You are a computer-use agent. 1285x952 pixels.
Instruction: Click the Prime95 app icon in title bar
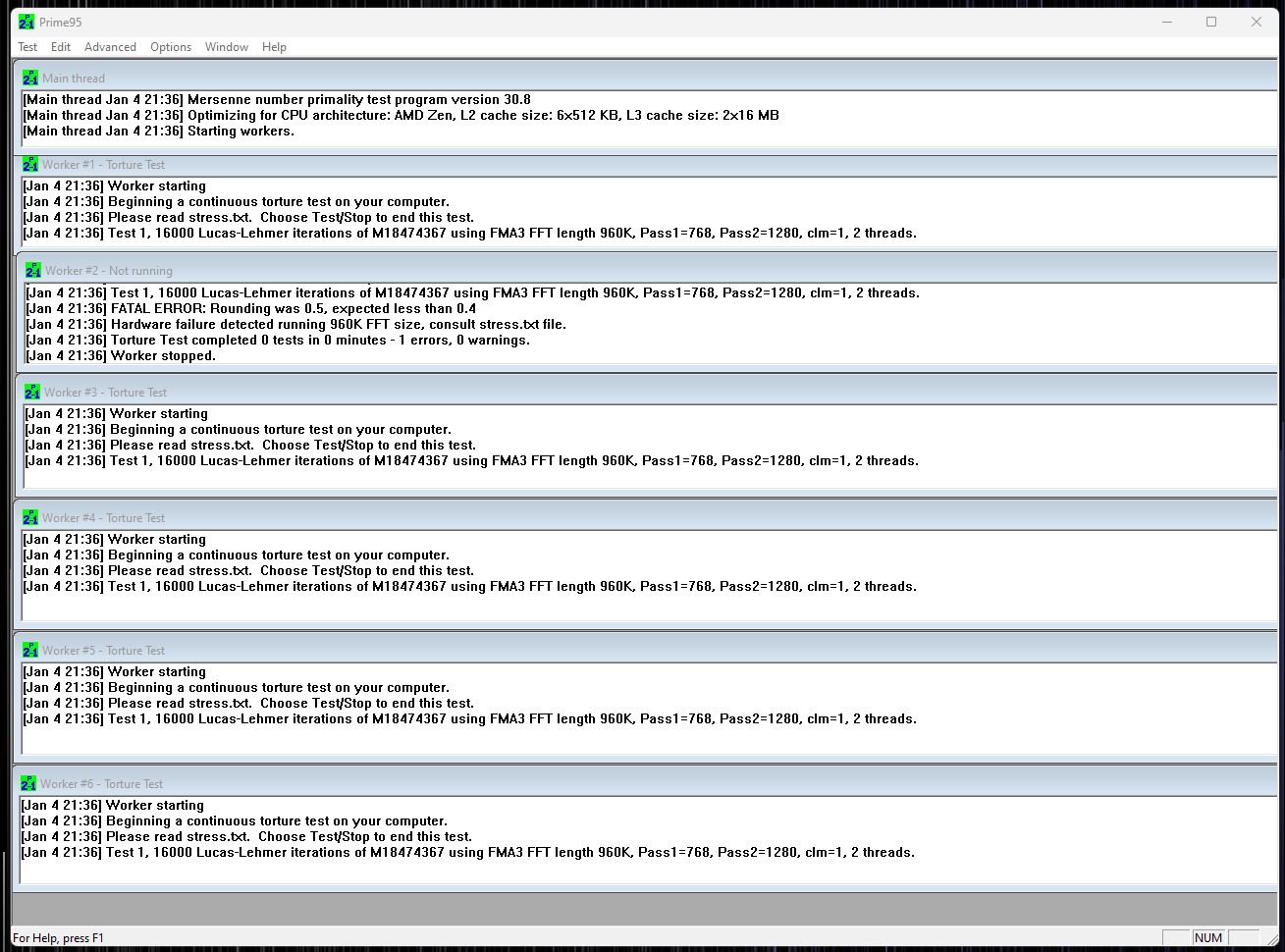[x=27, y=22]
